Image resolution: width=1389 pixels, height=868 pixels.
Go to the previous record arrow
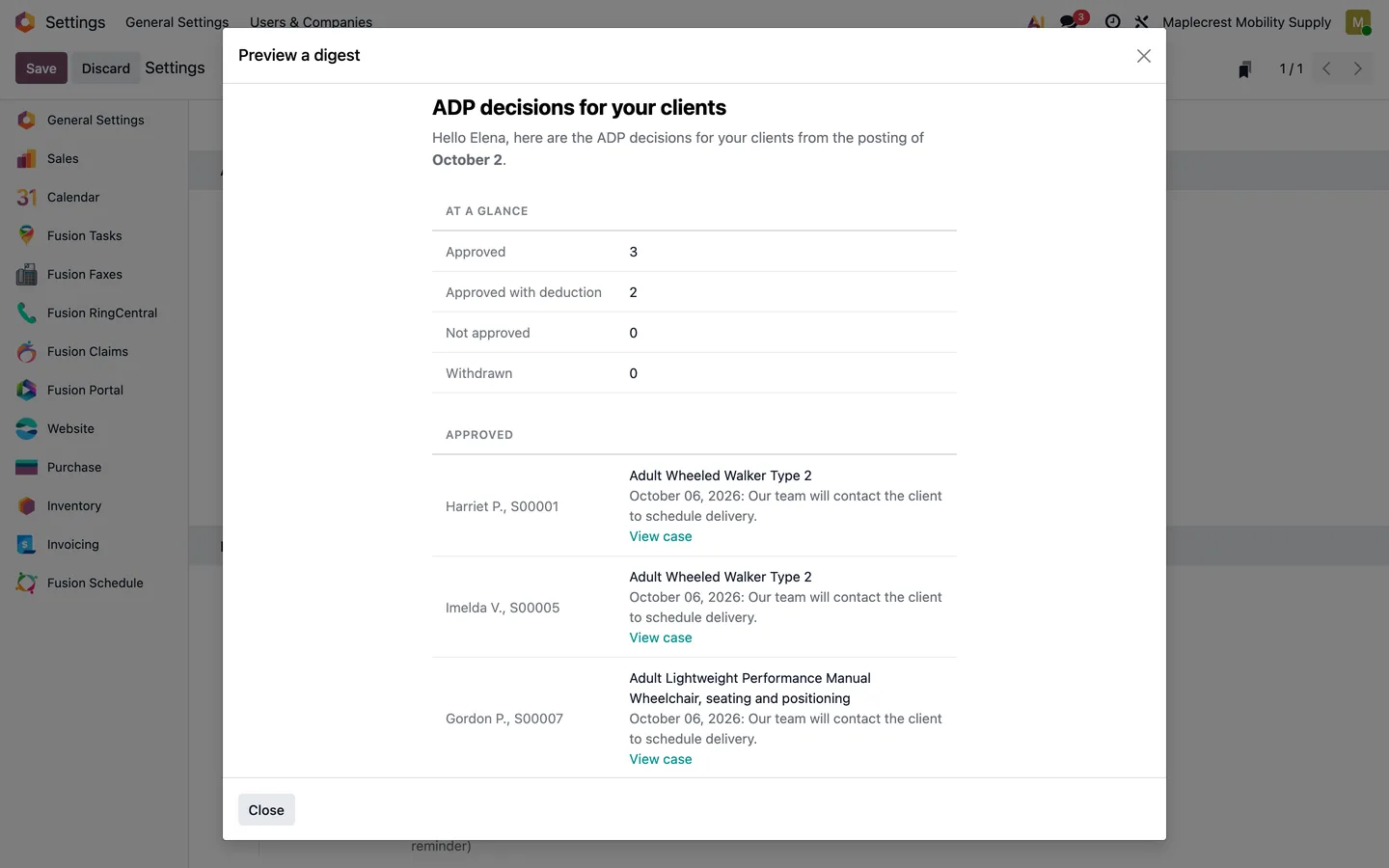tap(1326, 68)
